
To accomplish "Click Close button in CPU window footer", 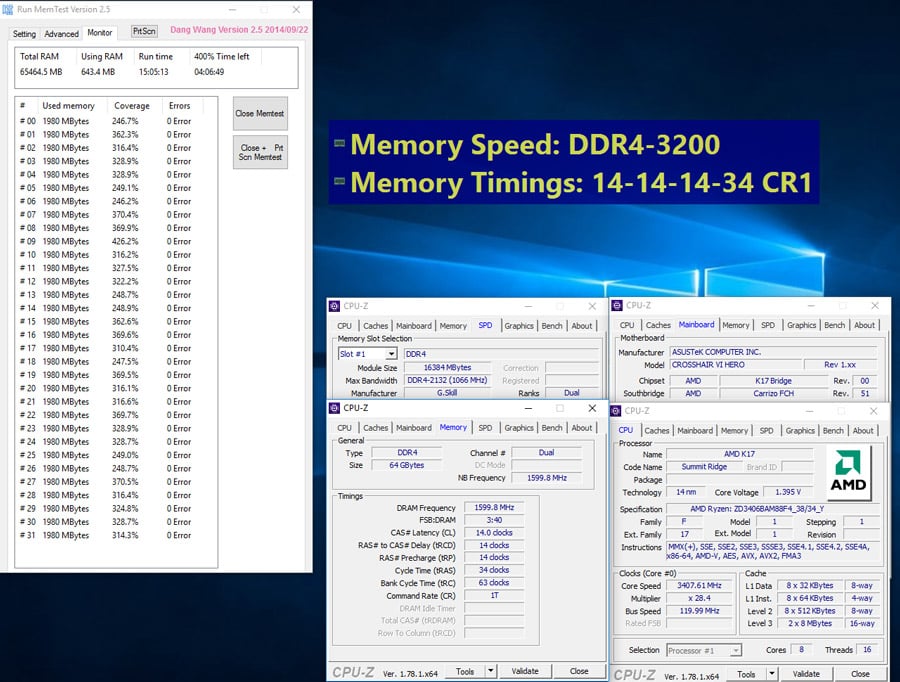I will pyautogui.click(x=860, y=673).
